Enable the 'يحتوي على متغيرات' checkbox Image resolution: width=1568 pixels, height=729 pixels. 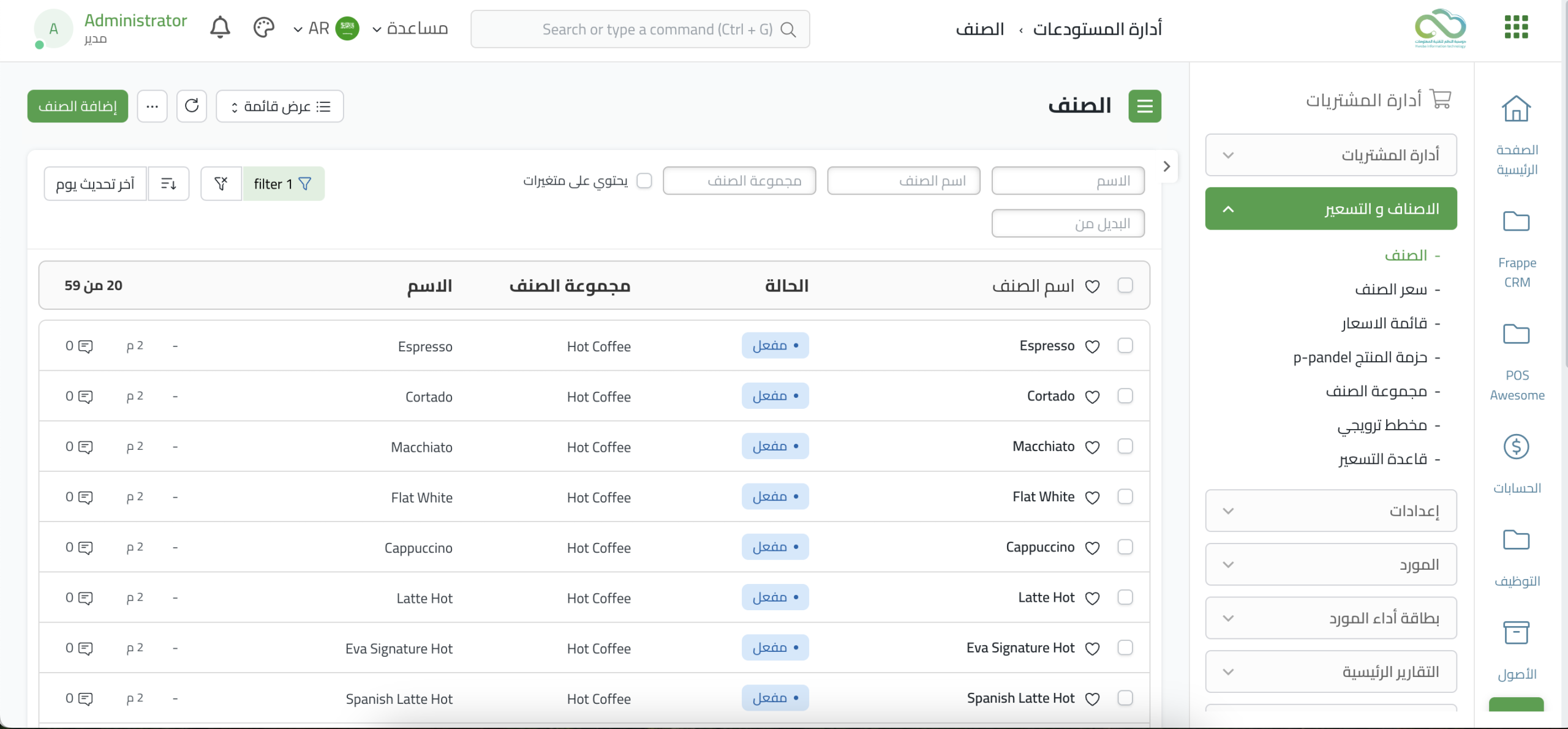point(644,181)
